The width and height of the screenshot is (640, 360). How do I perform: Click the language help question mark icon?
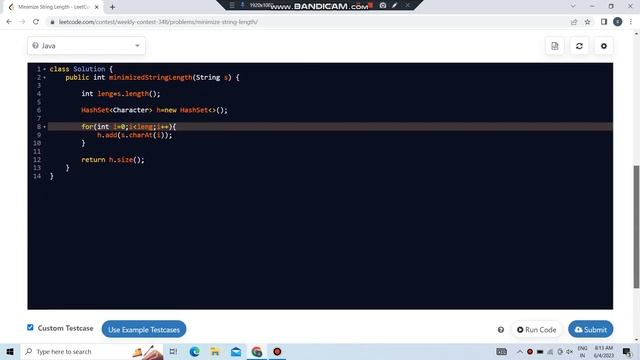(x=36, y=46)
